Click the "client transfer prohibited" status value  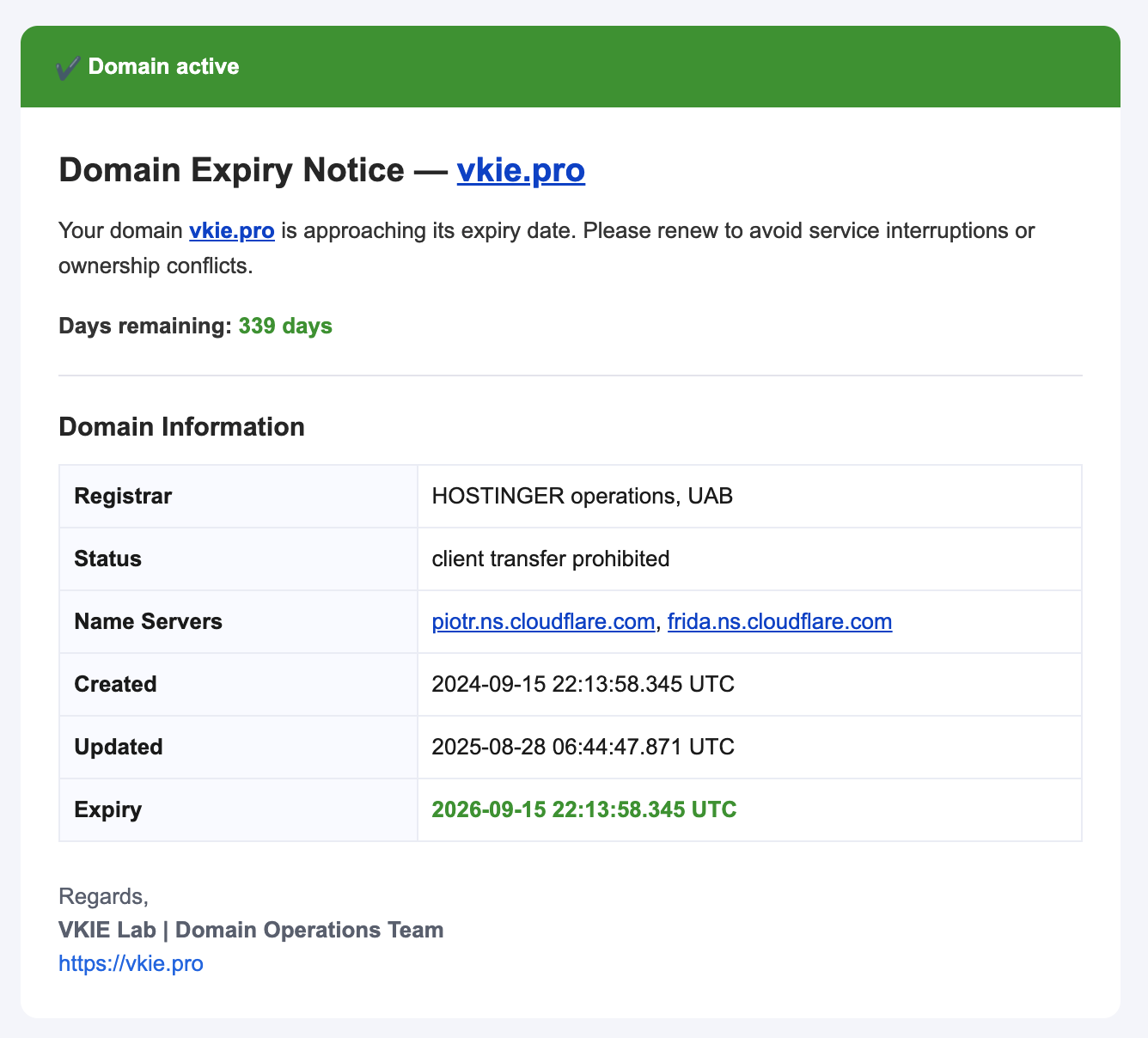550,559
